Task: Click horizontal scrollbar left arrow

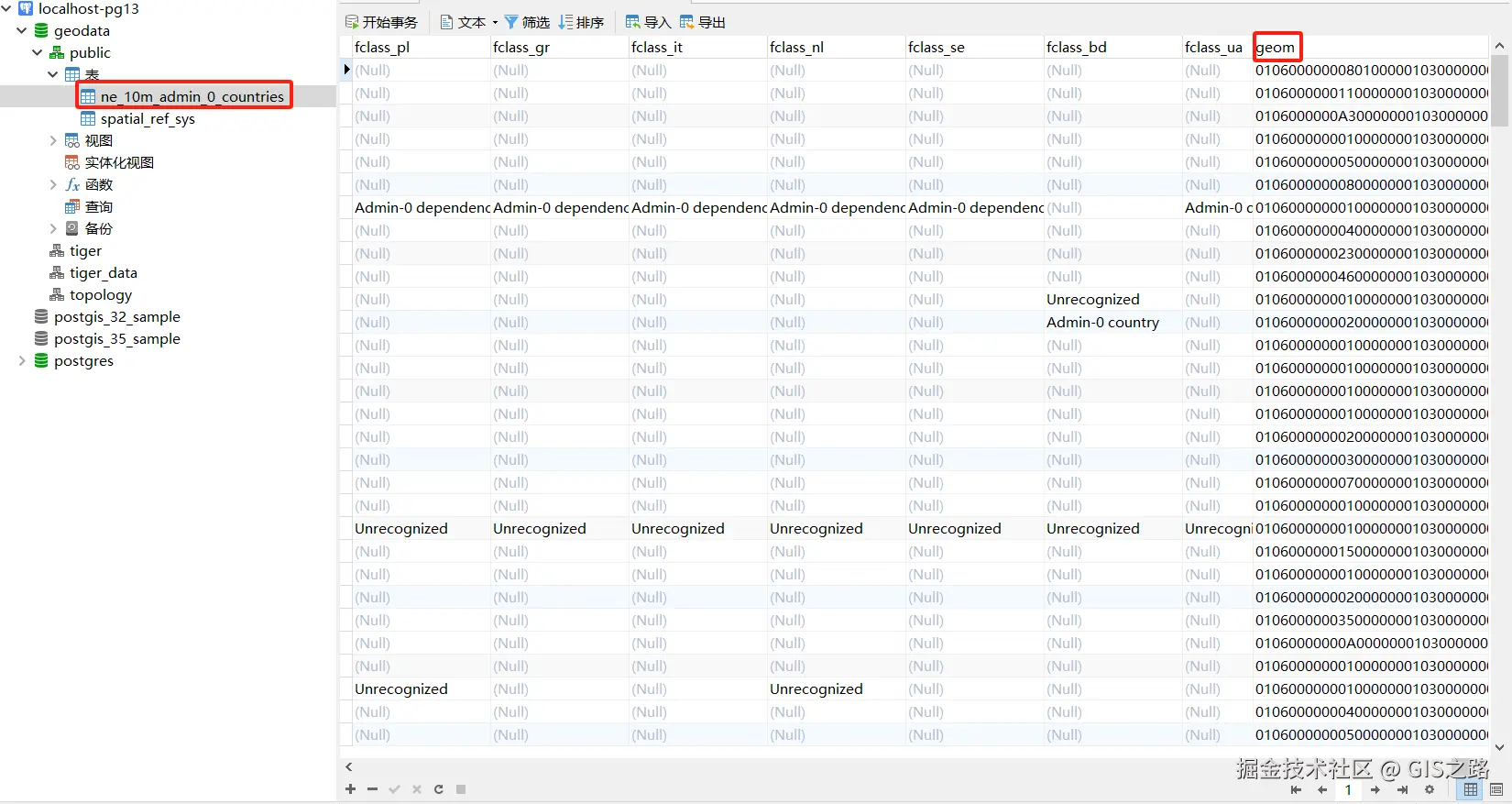Action: (348, 766)
